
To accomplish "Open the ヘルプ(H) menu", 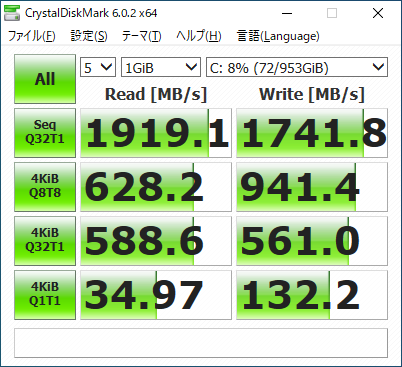I will (199, 36).
